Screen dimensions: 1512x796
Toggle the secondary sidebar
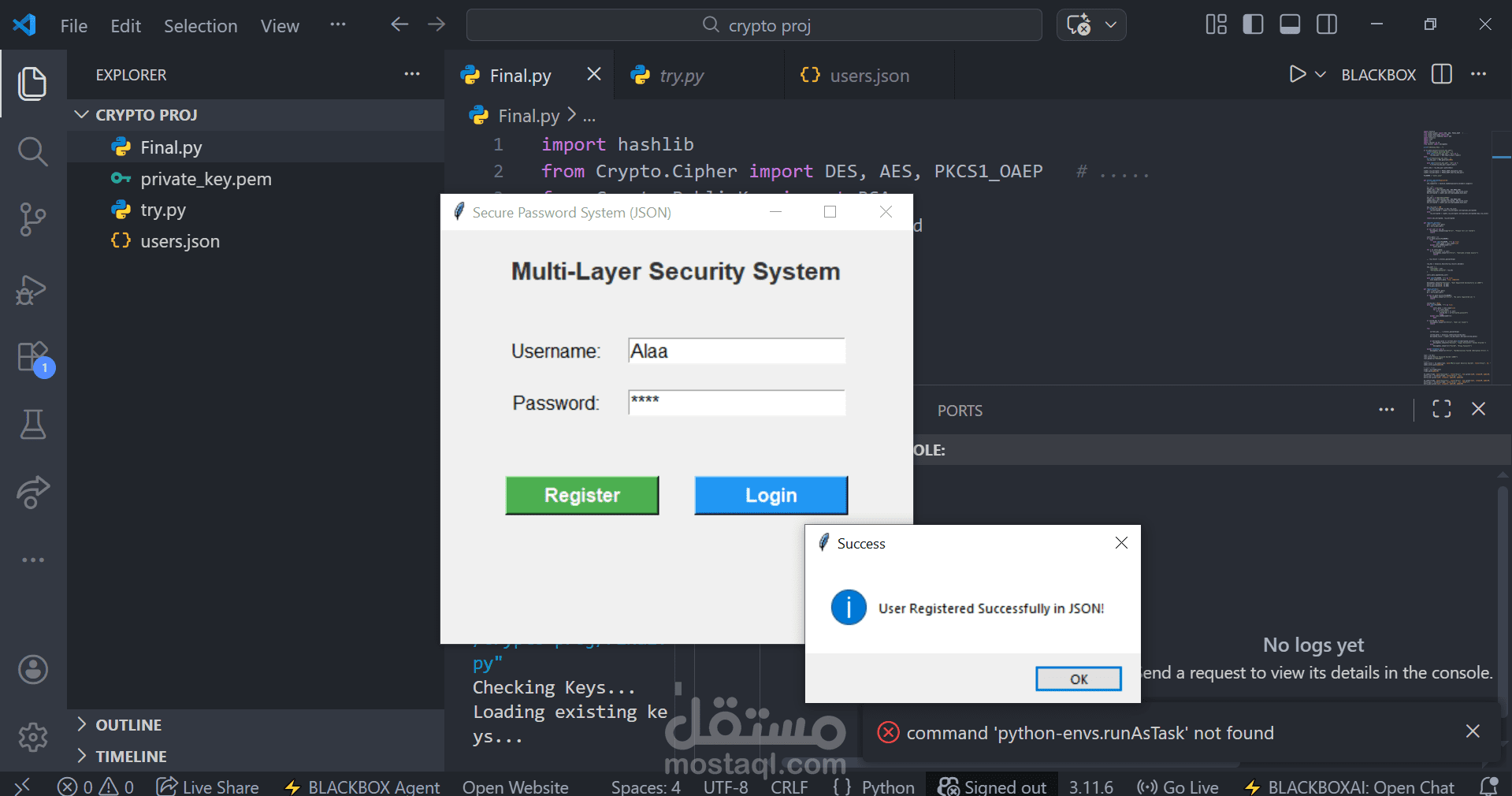click(1326, 24)
